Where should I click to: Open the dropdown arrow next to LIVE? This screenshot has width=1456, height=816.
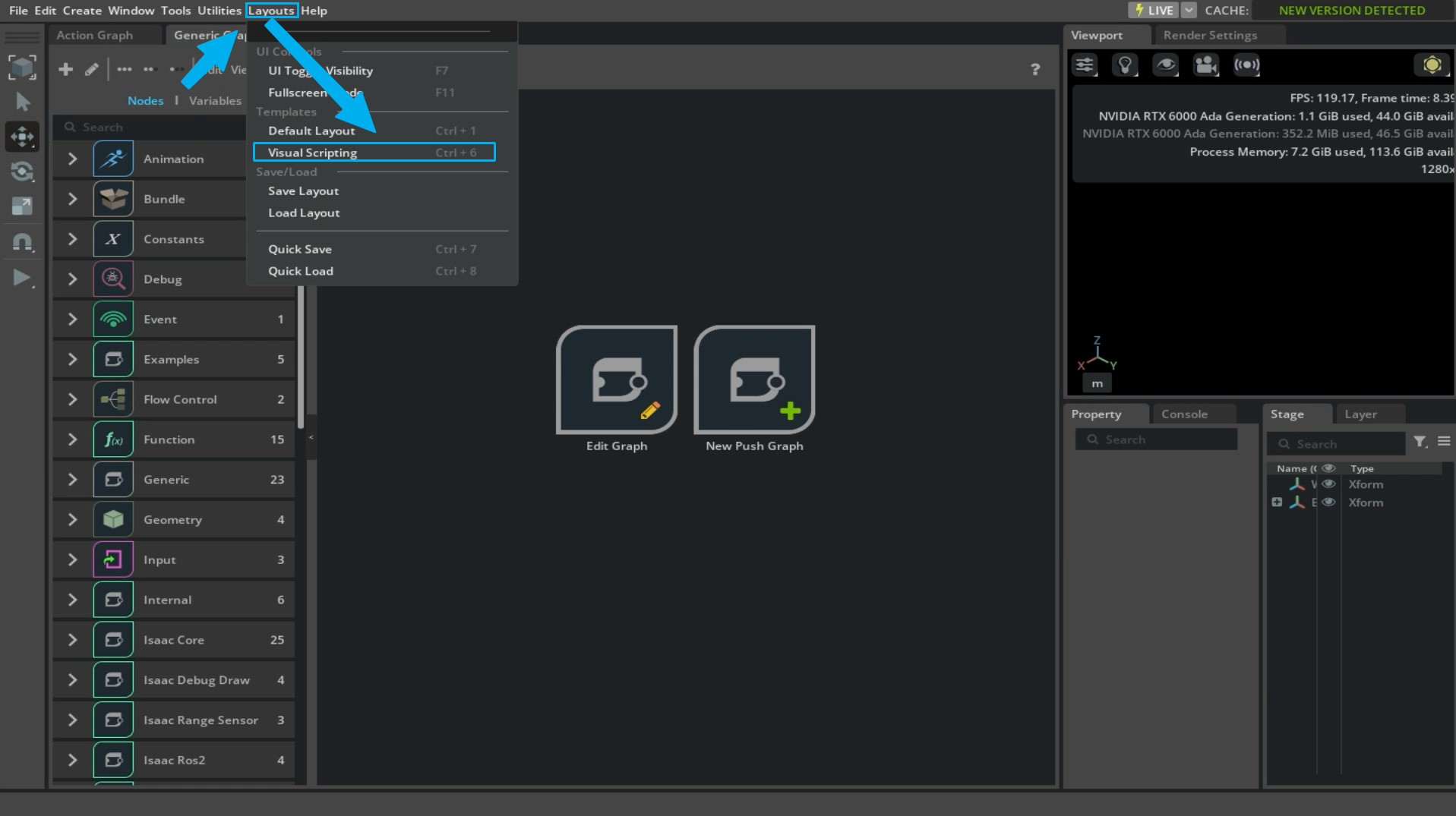pyautogui.click(x=1189, y=11)
